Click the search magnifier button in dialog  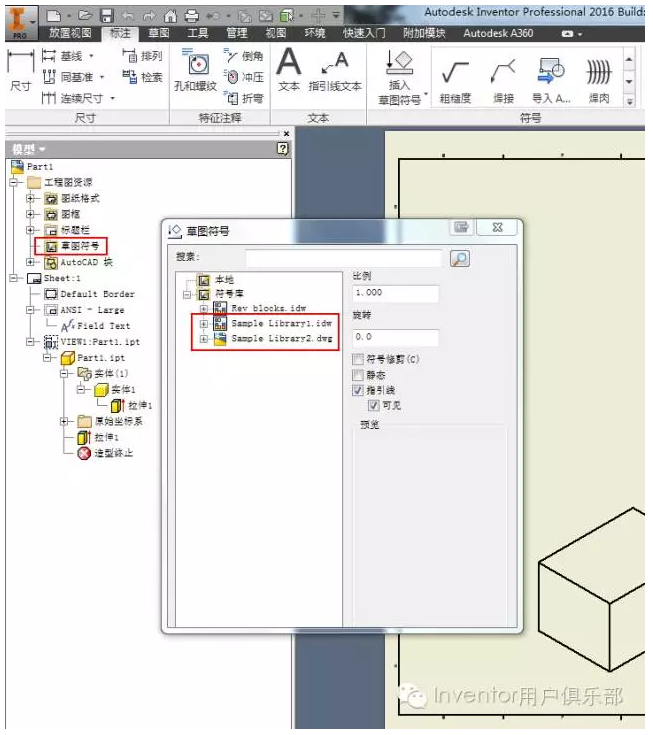[x=460, y=259]
